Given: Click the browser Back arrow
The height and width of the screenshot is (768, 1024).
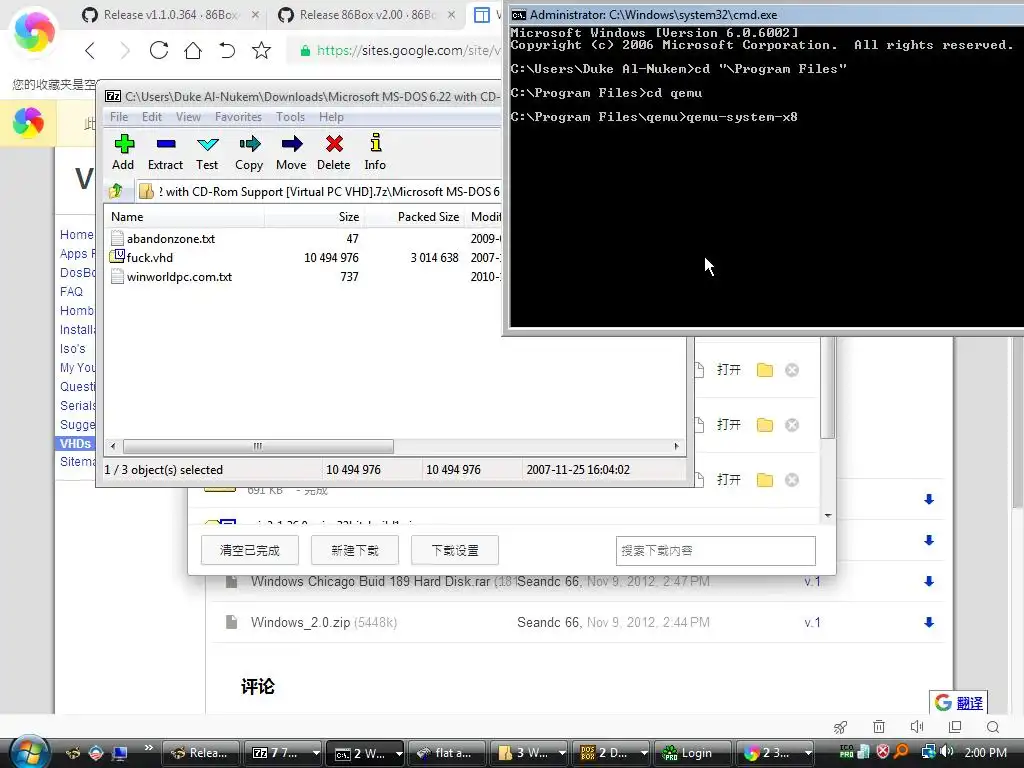Looking at the screenshot, I should tap(90, 50).
